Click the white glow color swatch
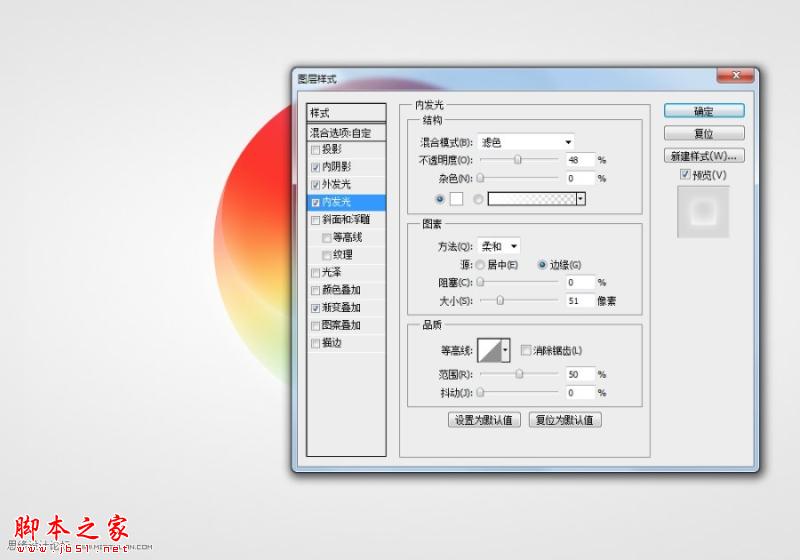The image size is (800, 560). (457, 199)
